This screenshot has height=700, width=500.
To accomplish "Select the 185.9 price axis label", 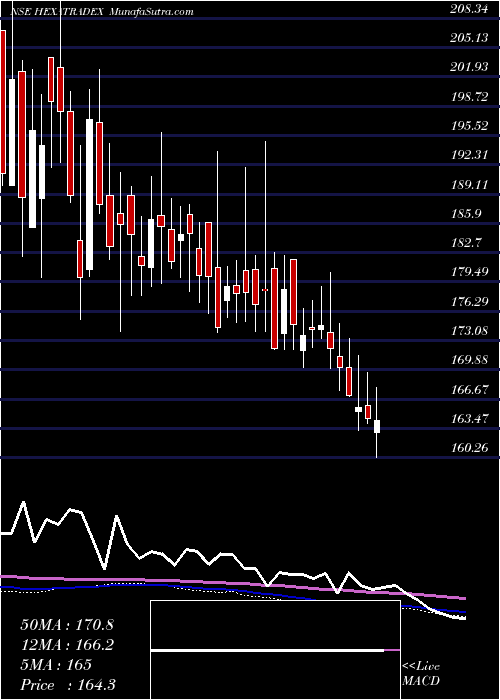I will point(467,214).
